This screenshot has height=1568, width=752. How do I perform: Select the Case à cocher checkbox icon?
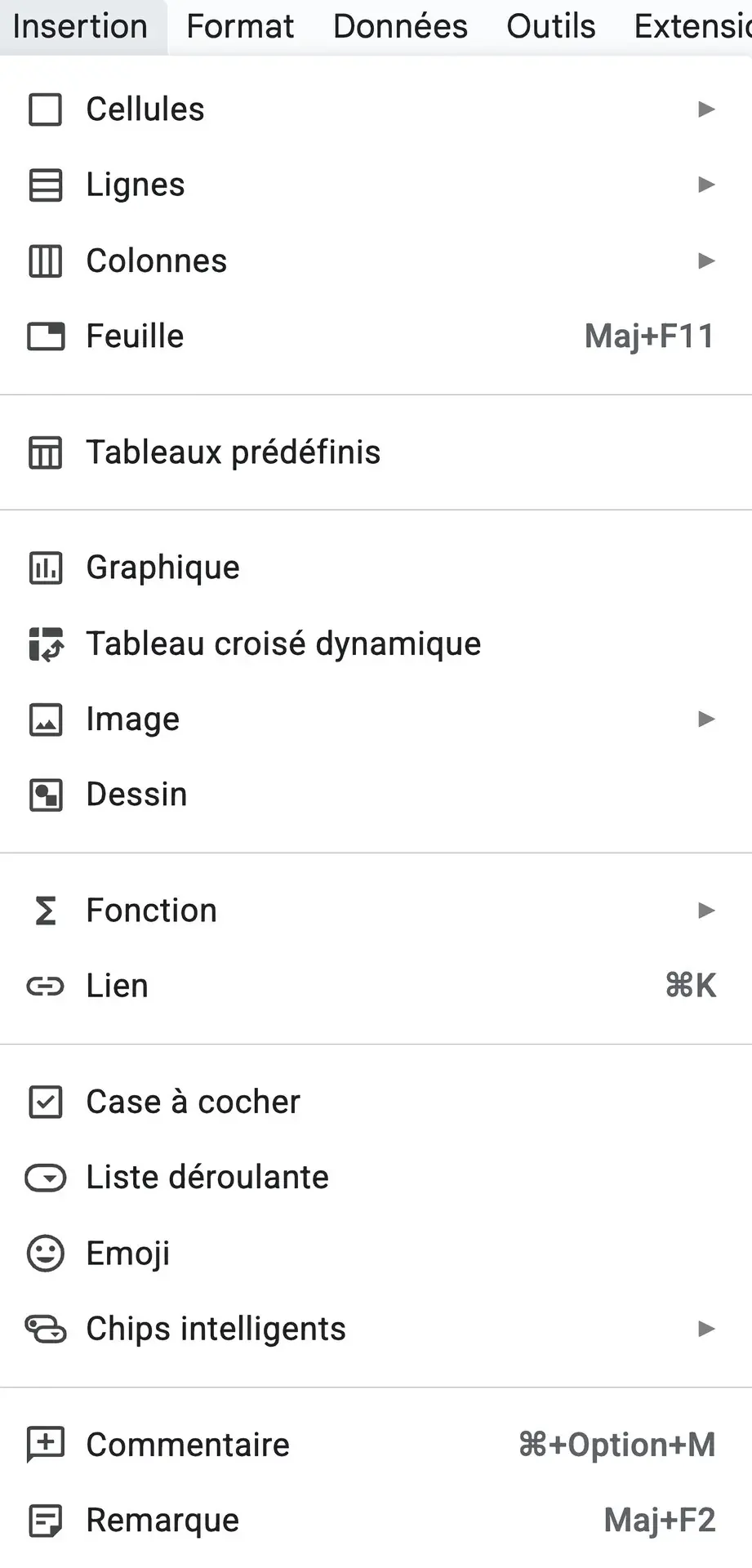(x=46, y=1102)
